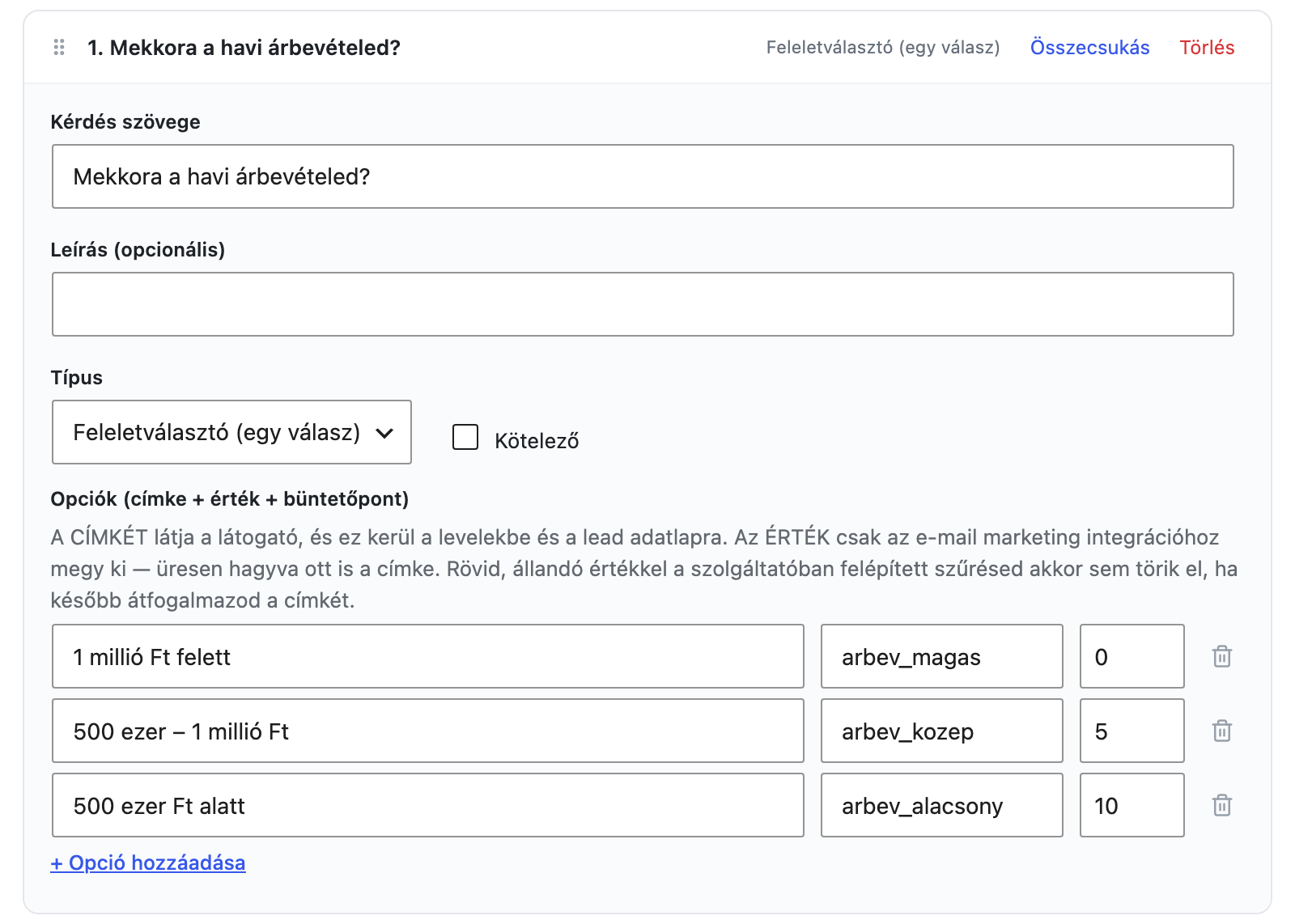Edit the arbev_magas value field
This screenshot has height=924, width=1295.
942,656
